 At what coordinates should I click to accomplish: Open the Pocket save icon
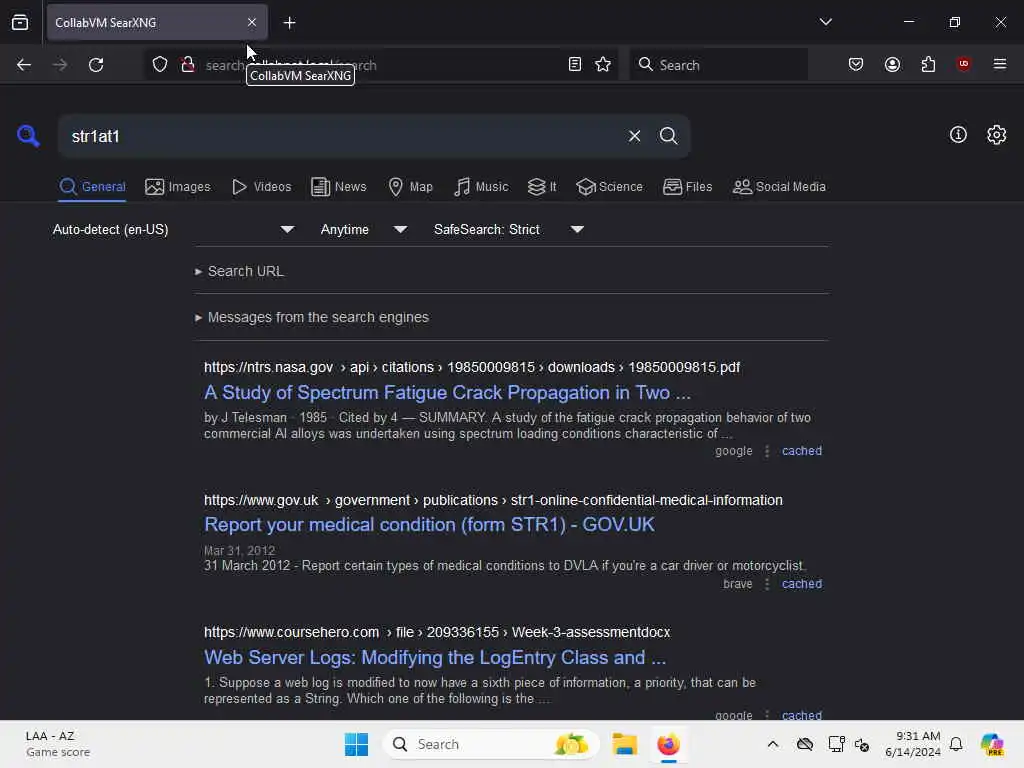pyautogui.click(x=856, y=64)
